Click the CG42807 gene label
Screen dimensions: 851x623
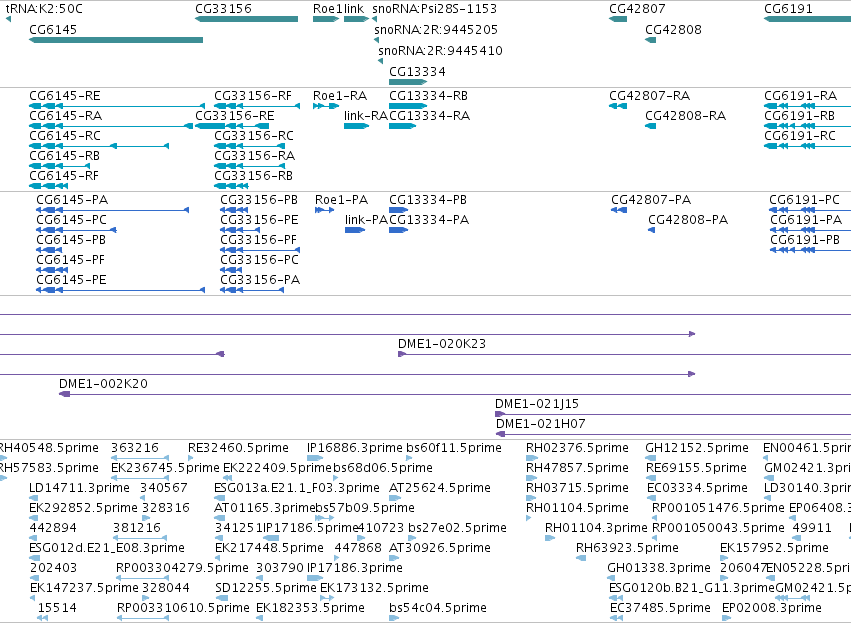[637, 9]
